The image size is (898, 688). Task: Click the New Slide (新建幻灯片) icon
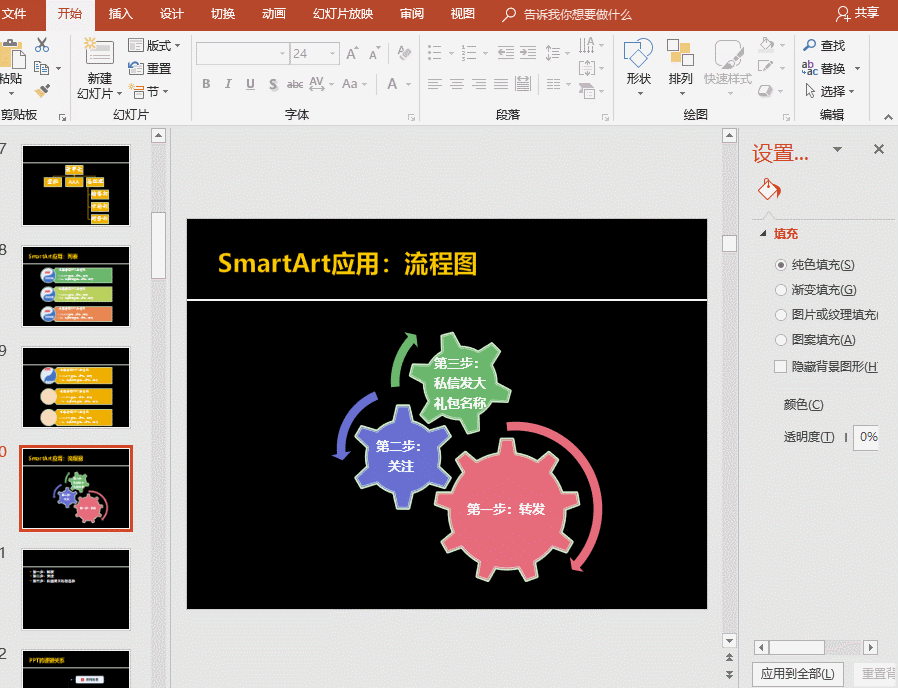99,52
